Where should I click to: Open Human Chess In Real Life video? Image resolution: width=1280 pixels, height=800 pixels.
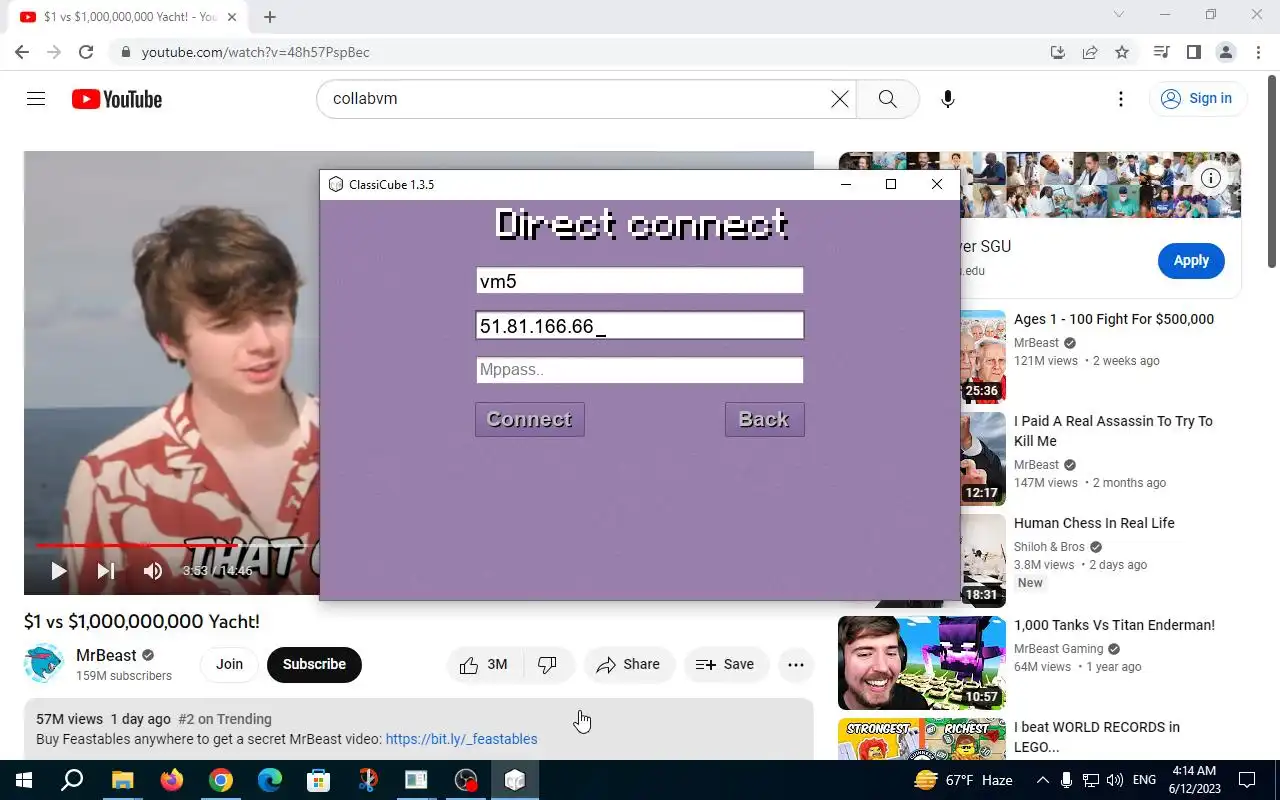(x=1094, y=523)
